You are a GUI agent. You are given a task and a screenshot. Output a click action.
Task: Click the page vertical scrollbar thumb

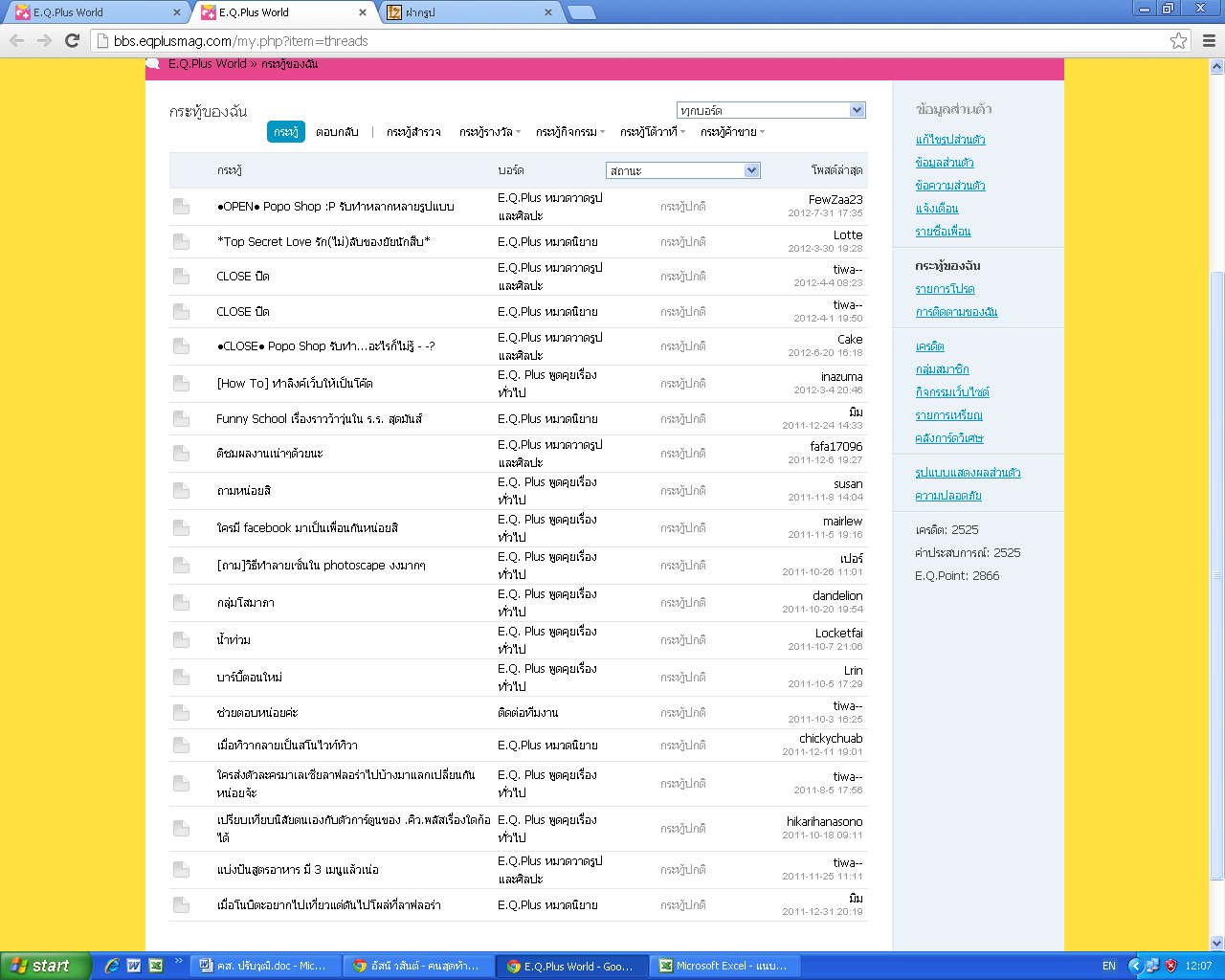[x=1217, y=574]
